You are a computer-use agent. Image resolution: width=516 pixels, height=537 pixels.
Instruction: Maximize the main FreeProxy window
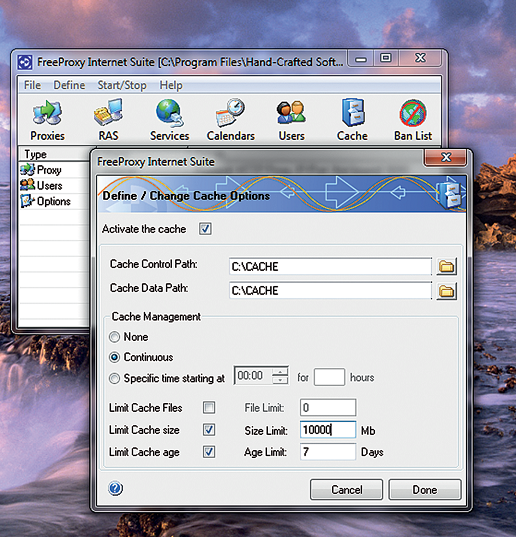point(386,58)
